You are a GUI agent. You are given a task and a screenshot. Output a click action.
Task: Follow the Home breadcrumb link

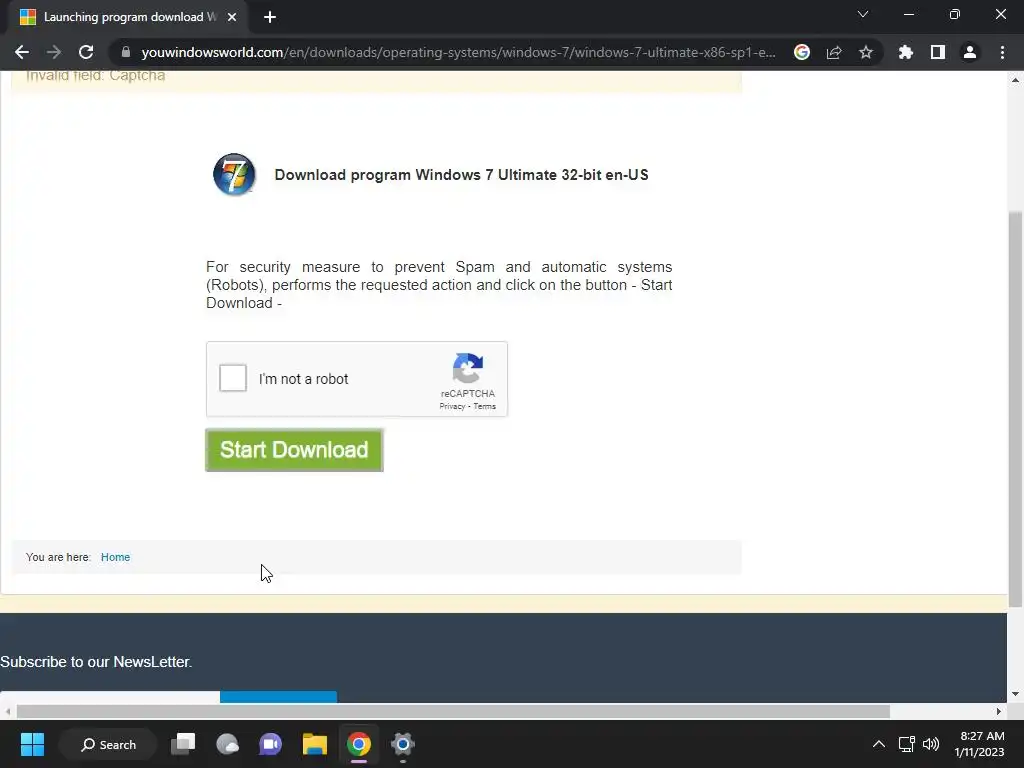116,557
